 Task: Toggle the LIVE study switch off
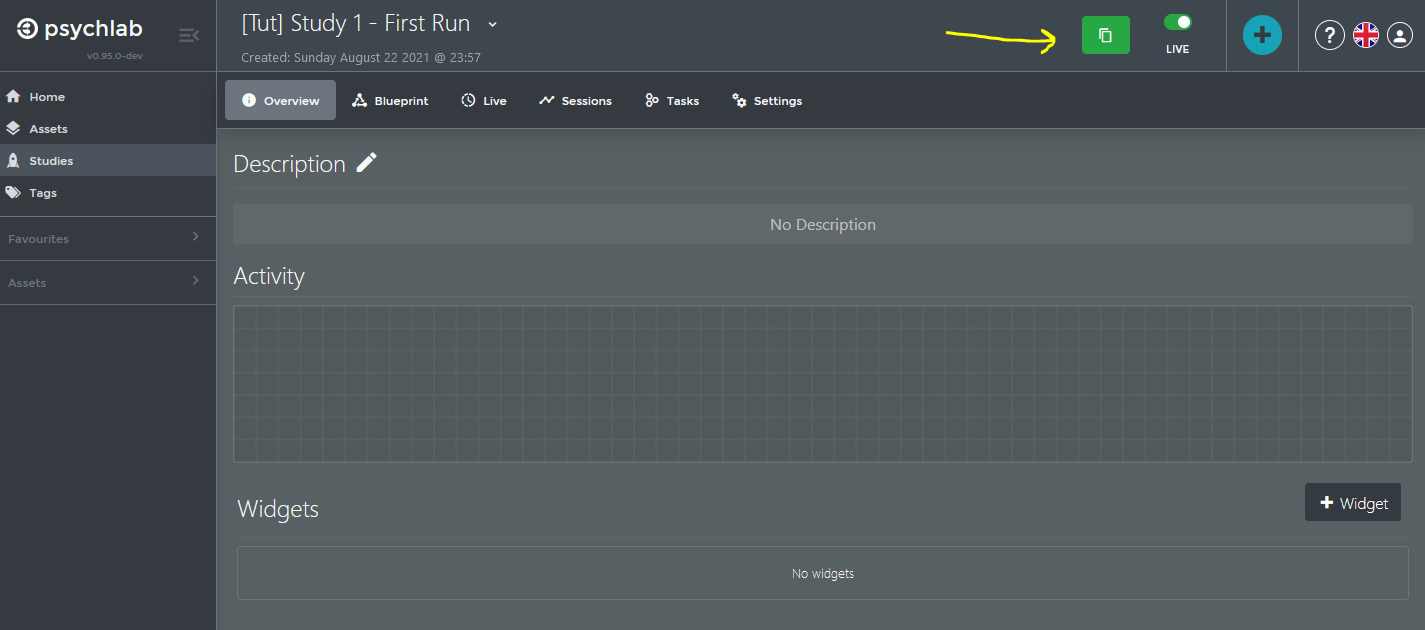click(x=1177, y=22)
